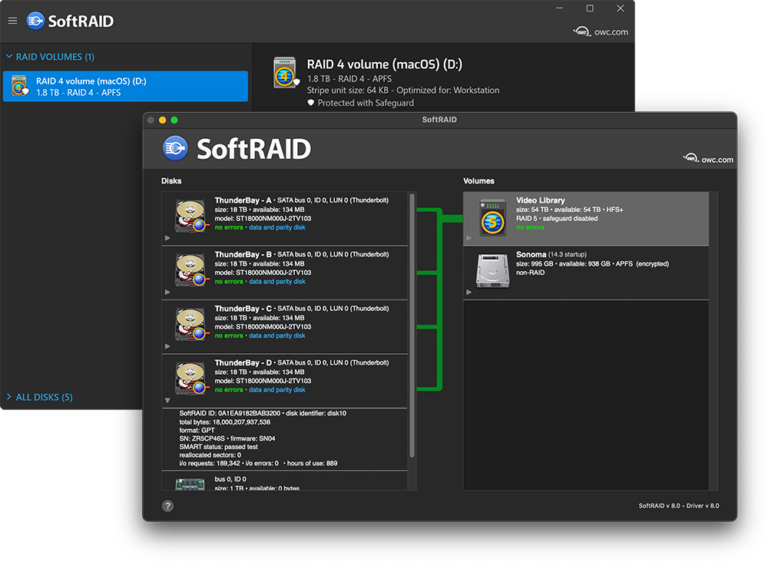This screenshot has height=562, width=768.
Task: Expand ThunderBay - A disk details
Action: (168, 238)
